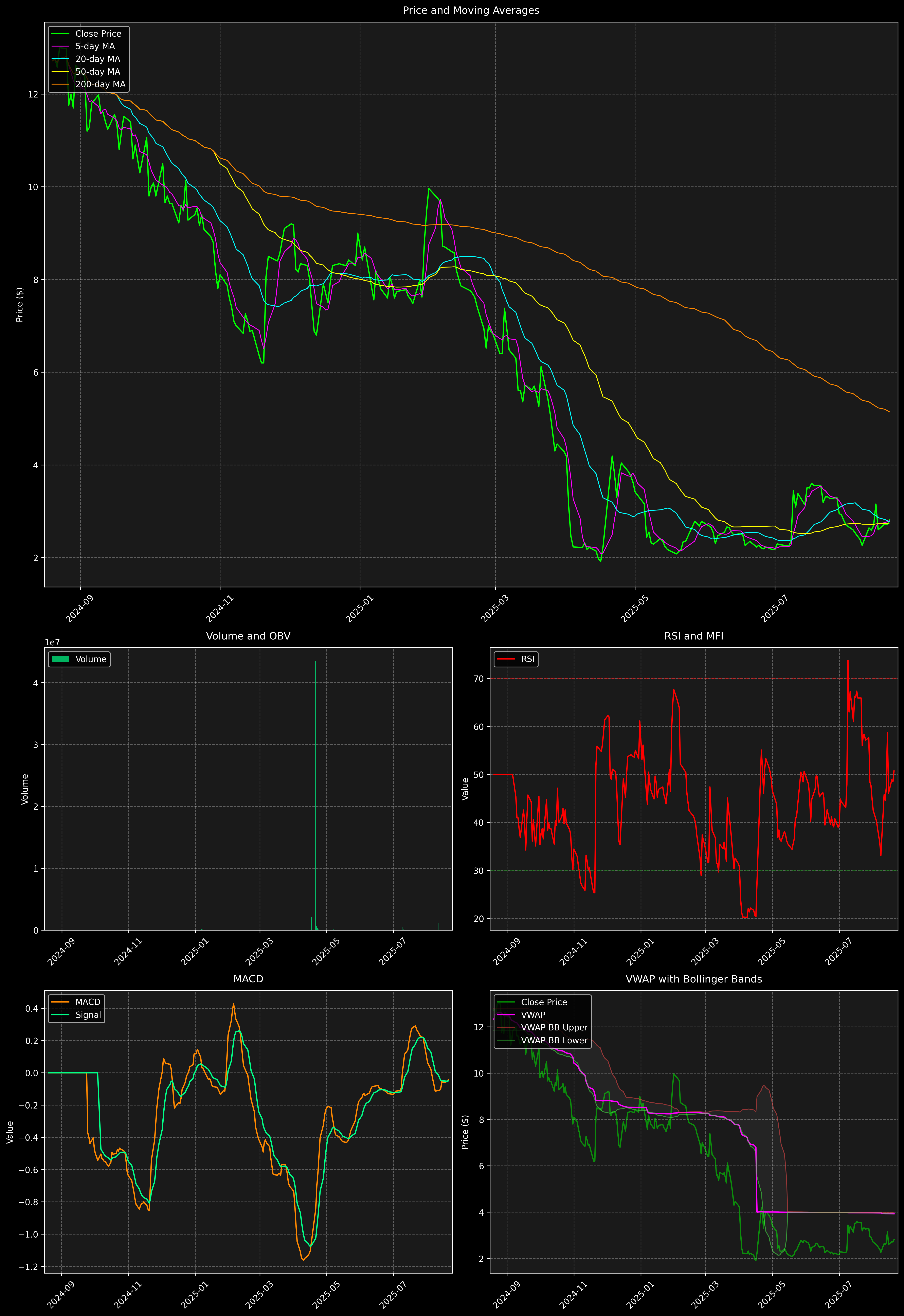The height and width of the screenshot is (1316, 904).
Task: Click the Volume and OBV chart title
Action: pyautogui.click(x=248, y=636)
